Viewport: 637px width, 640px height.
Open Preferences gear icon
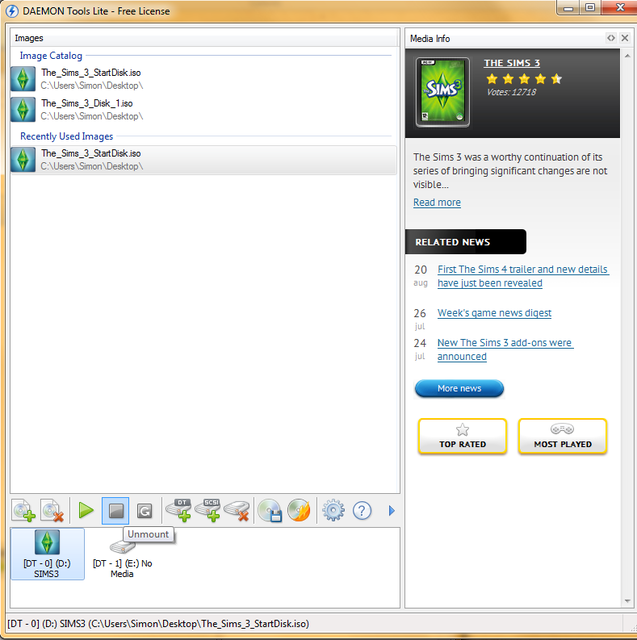[x=333, y=510]
